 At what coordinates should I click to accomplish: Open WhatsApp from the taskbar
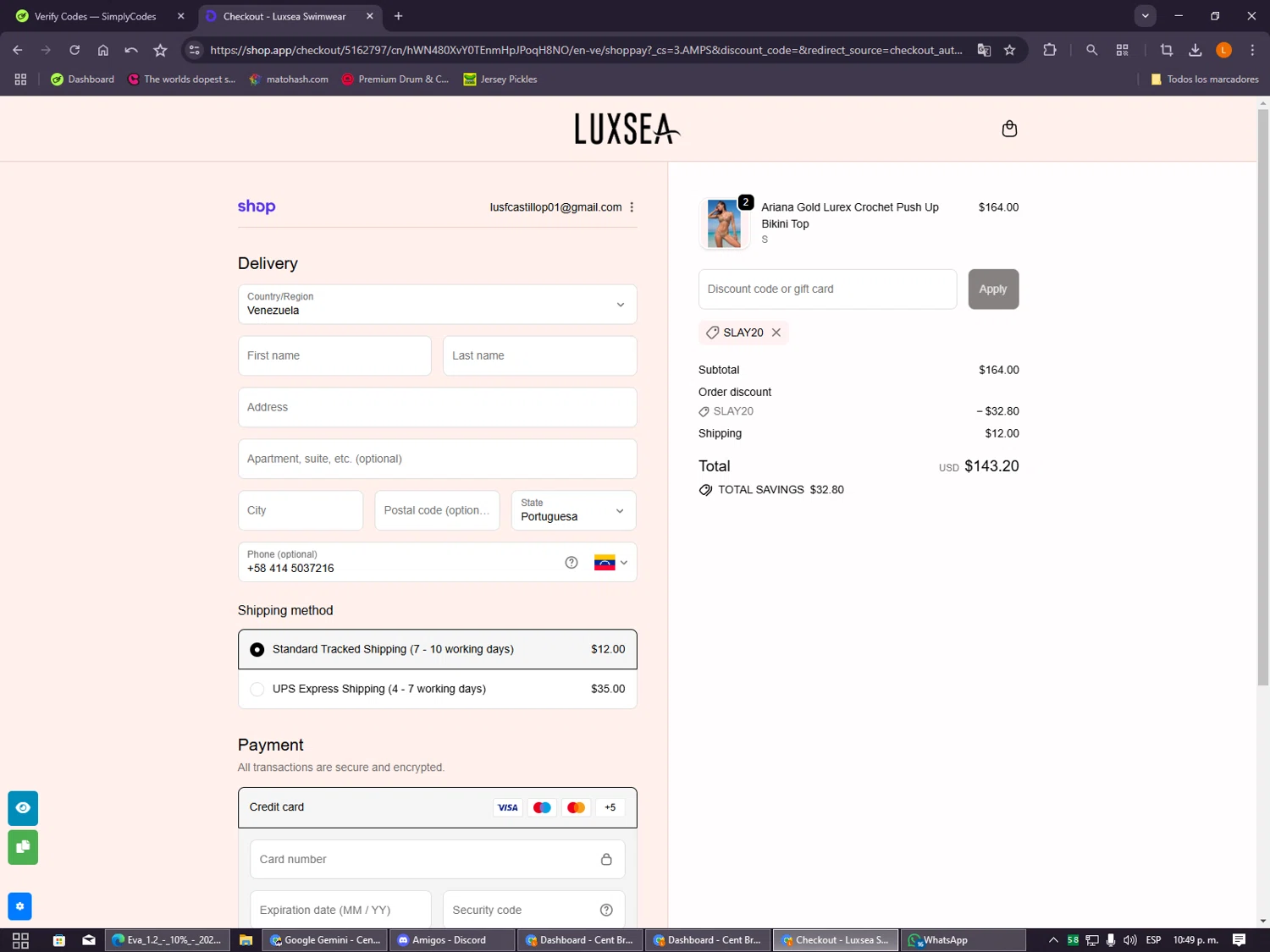[963, 940]
